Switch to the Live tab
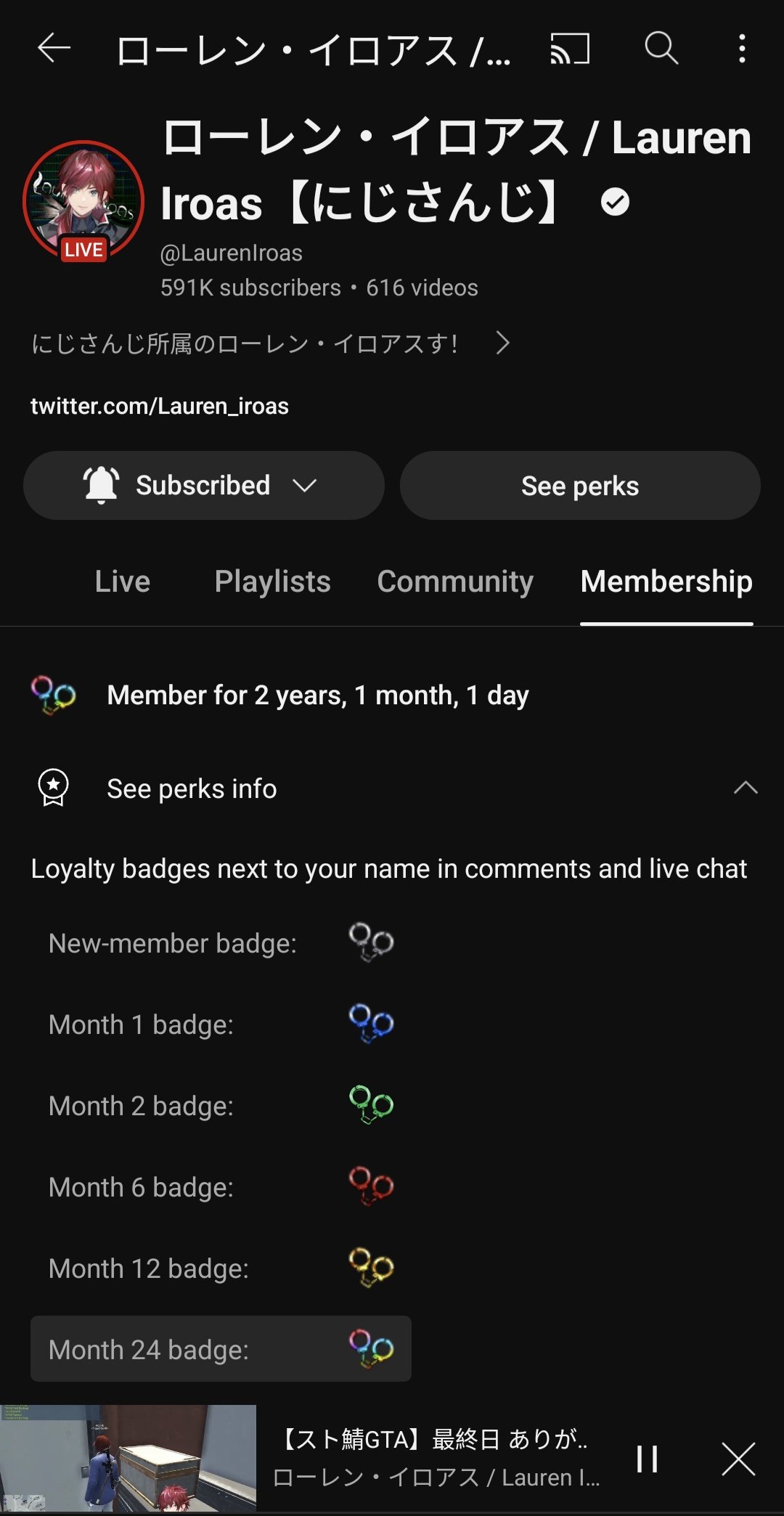This screenshot has width=784, height=1516. pos(122,582)
